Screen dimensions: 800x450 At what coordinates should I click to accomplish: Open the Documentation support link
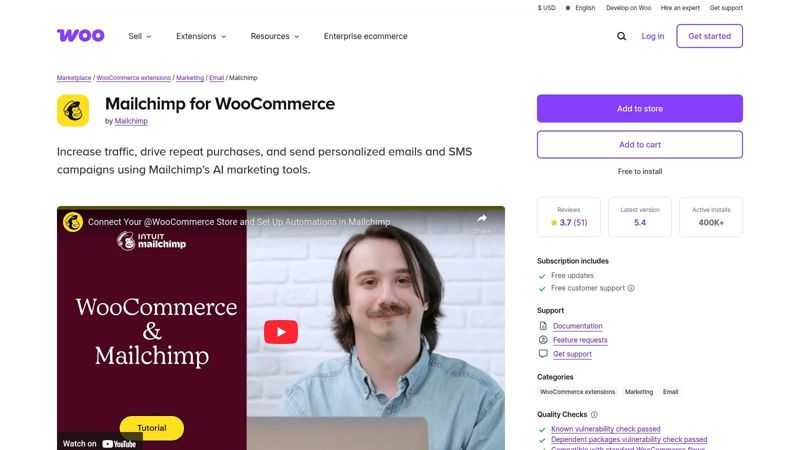coord(578,326)
